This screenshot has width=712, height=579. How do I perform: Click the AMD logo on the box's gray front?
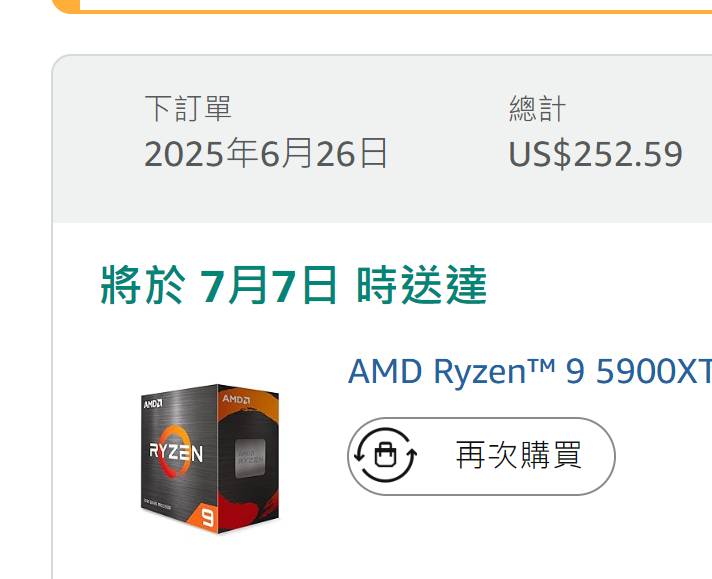tap(153, 404)
